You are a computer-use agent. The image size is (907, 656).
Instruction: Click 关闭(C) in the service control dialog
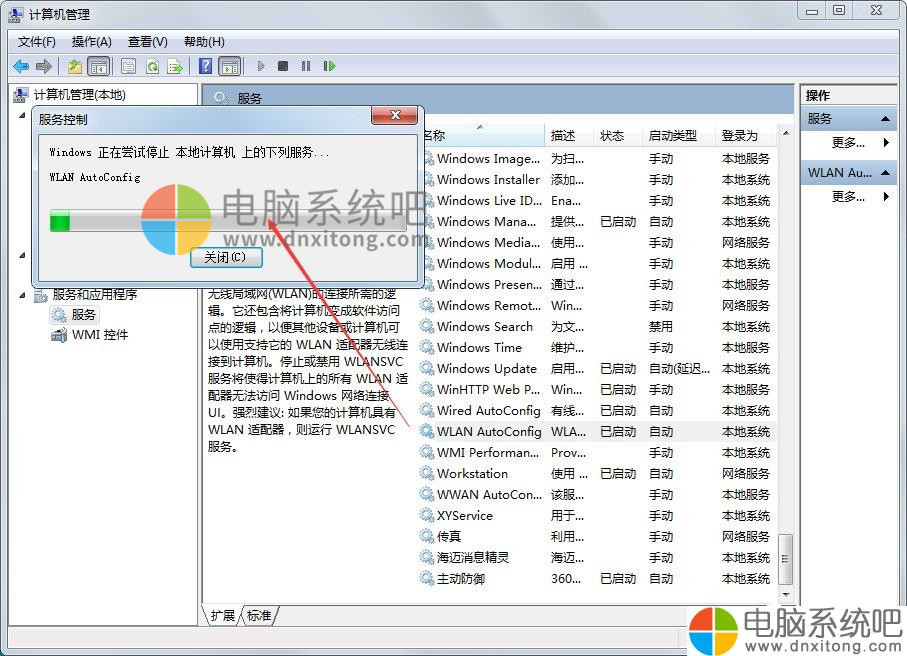[226, 257]
